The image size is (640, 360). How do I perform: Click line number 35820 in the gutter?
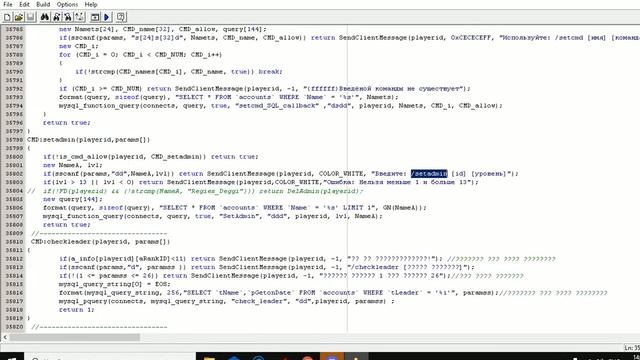[x=14, y=327]
